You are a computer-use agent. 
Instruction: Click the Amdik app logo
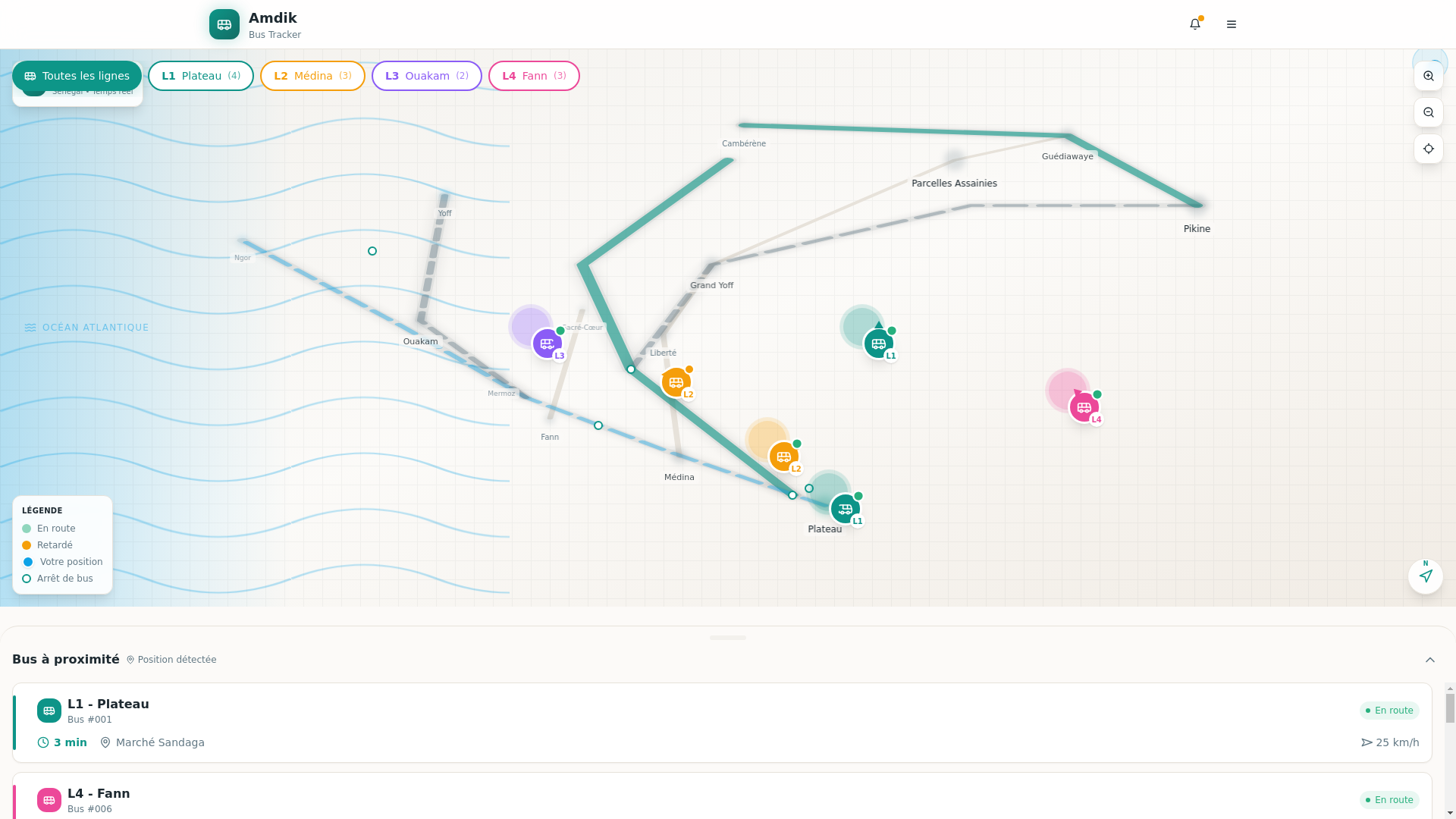pos(224,24)
